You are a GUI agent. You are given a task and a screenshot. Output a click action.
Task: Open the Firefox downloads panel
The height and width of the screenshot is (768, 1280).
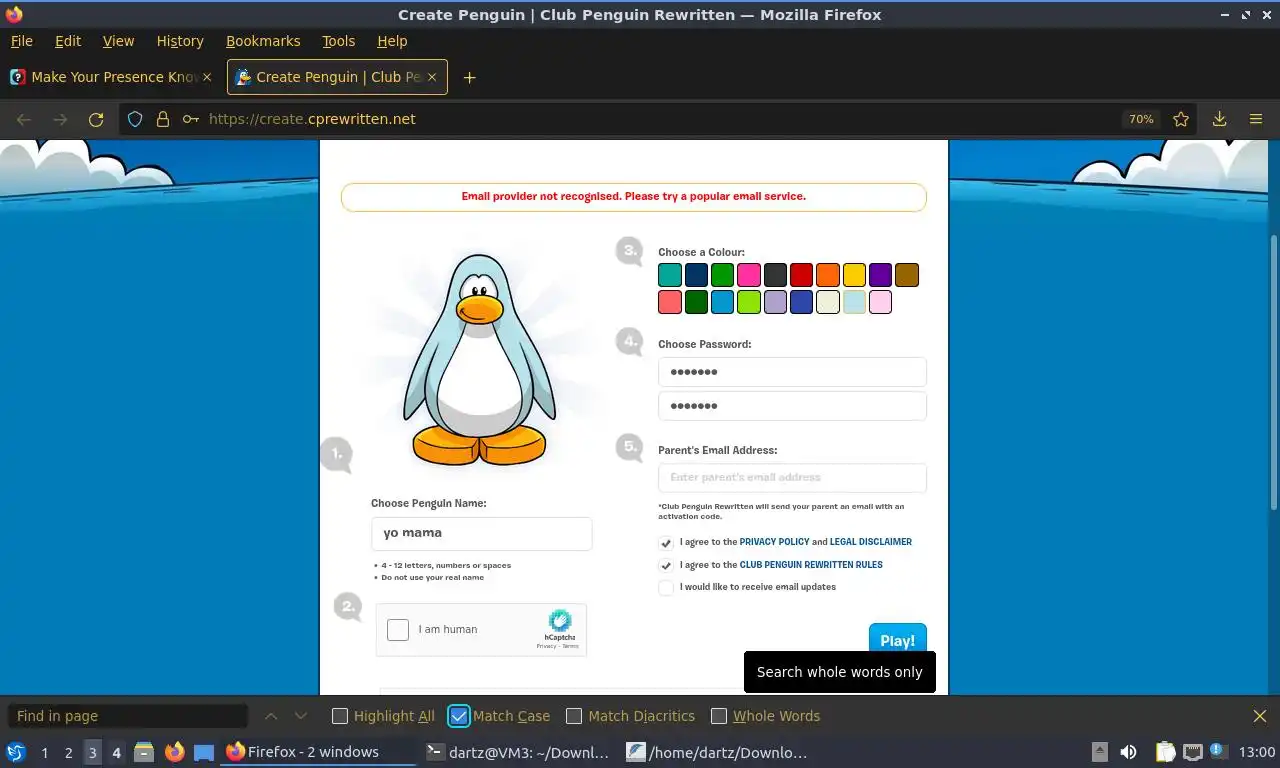(1219, 119)
